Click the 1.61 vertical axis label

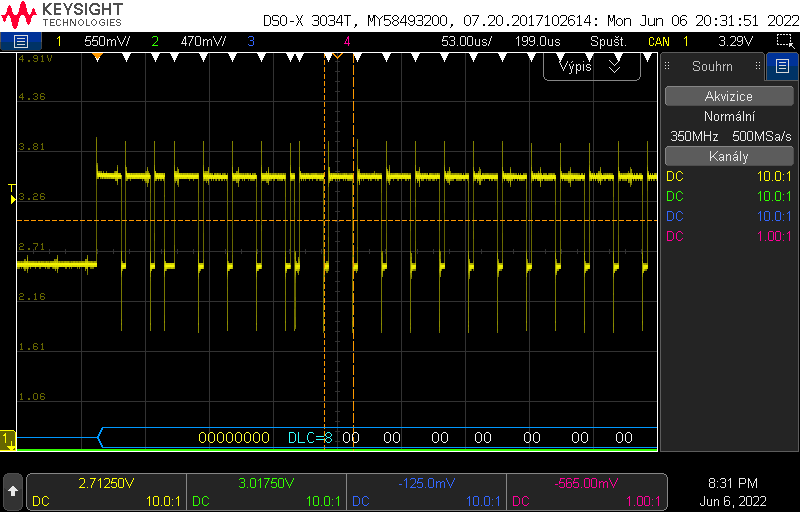[32, 346]
